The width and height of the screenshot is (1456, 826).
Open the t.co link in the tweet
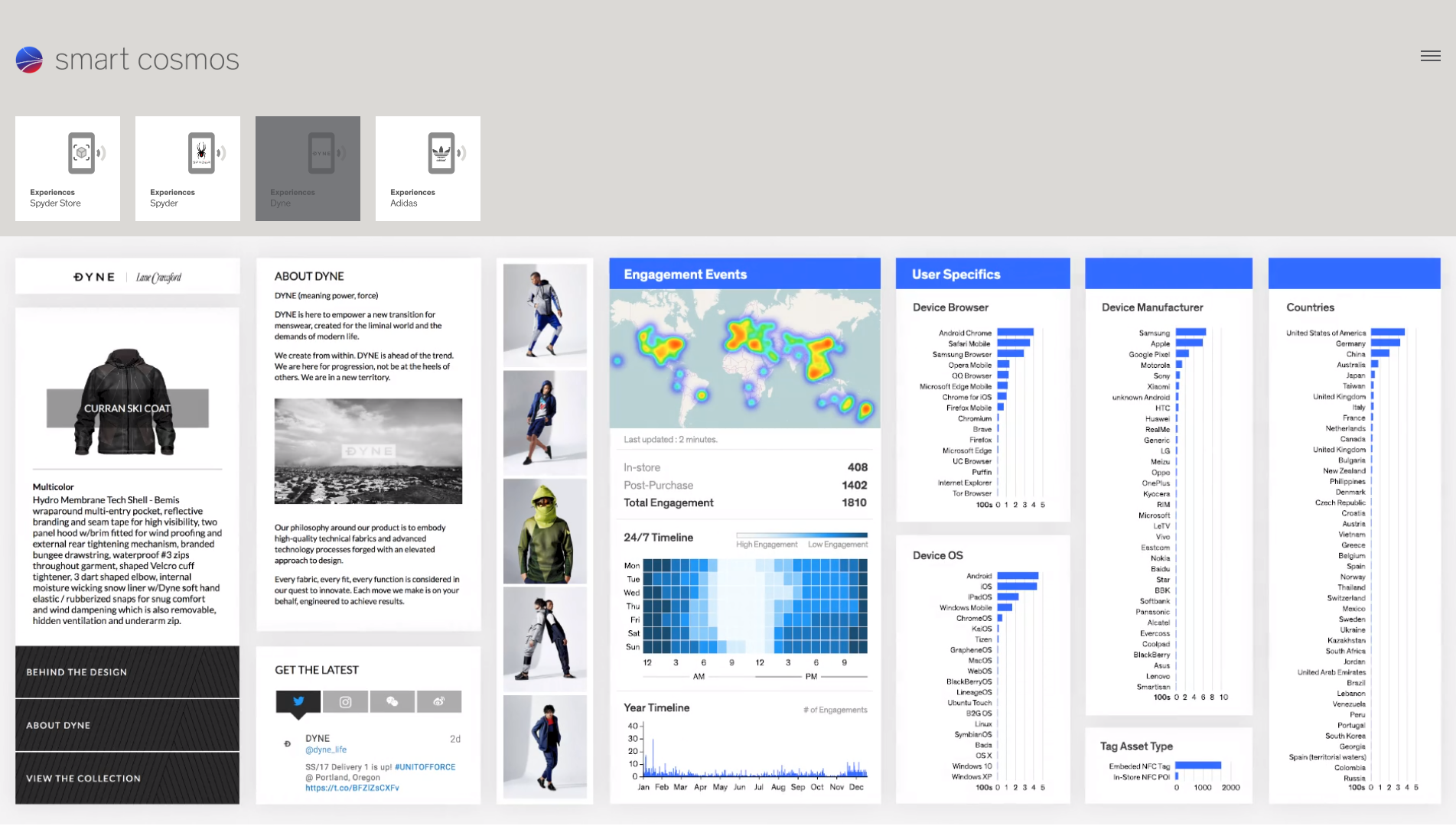click(352, 788)
